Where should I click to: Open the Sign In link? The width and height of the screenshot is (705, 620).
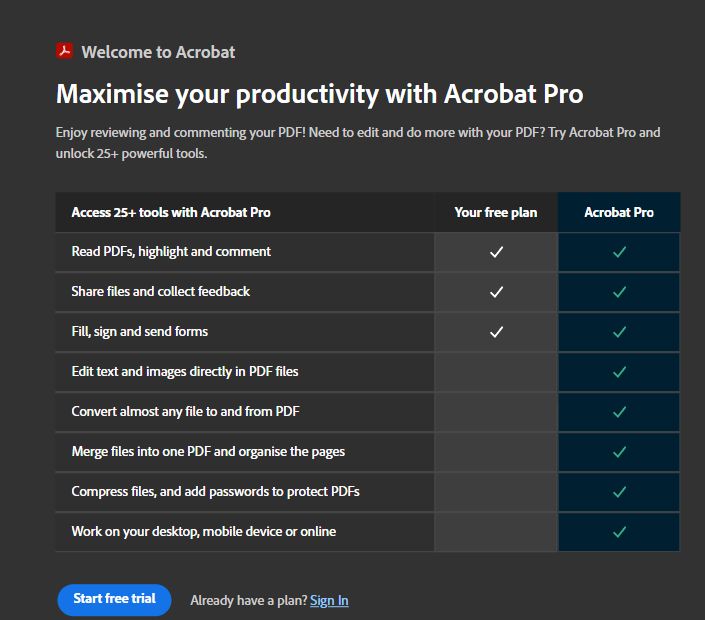[329, 600]
